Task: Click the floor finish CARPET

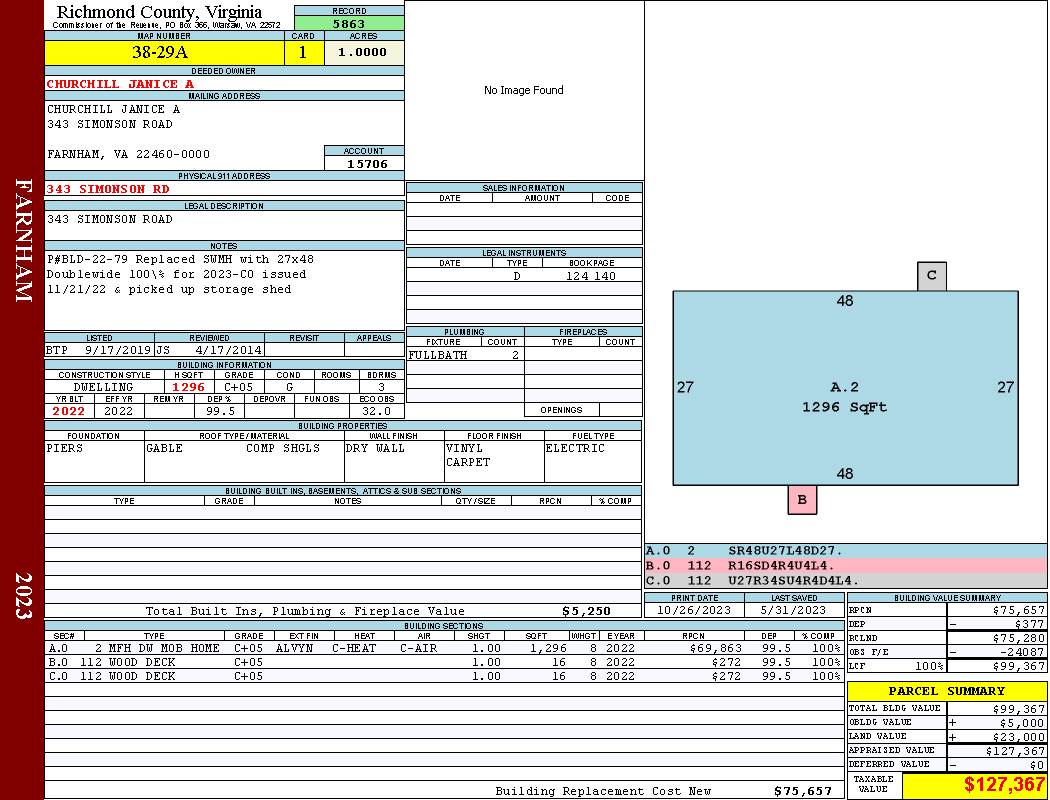Action: pos(467,463)
